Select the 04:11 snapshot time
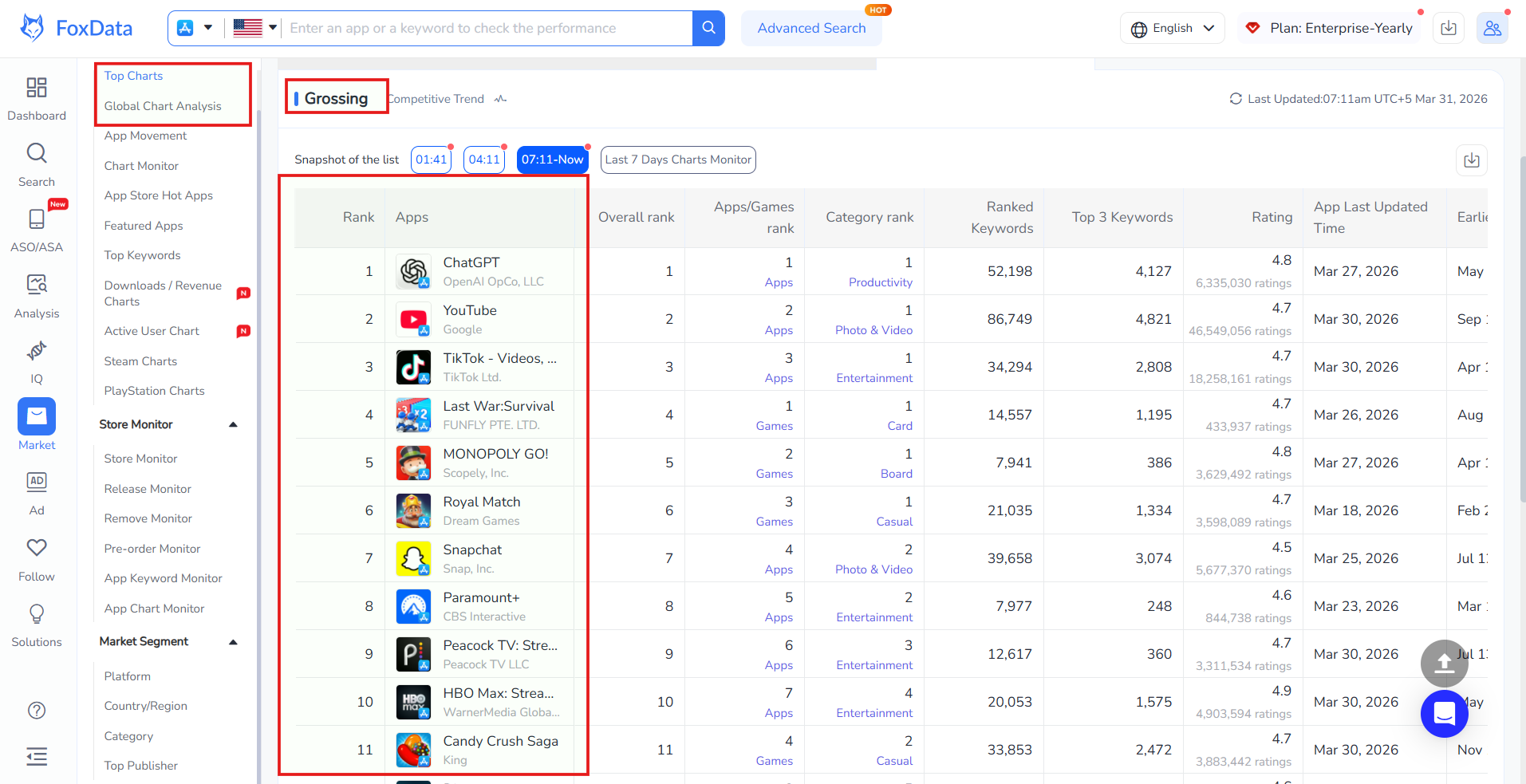Image resolution: width=1526 pixels, height=784 pixels. (484, 160)
